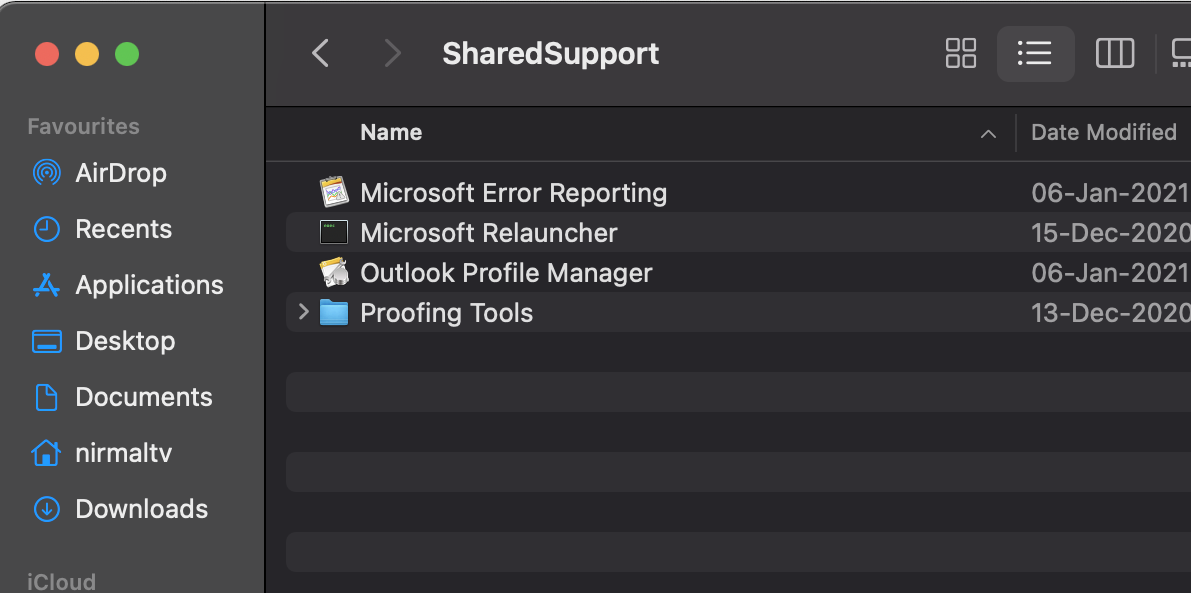Viewport: 1191px width, 593px height.
Task: Switch to column view
Action: click(1114, 53)
